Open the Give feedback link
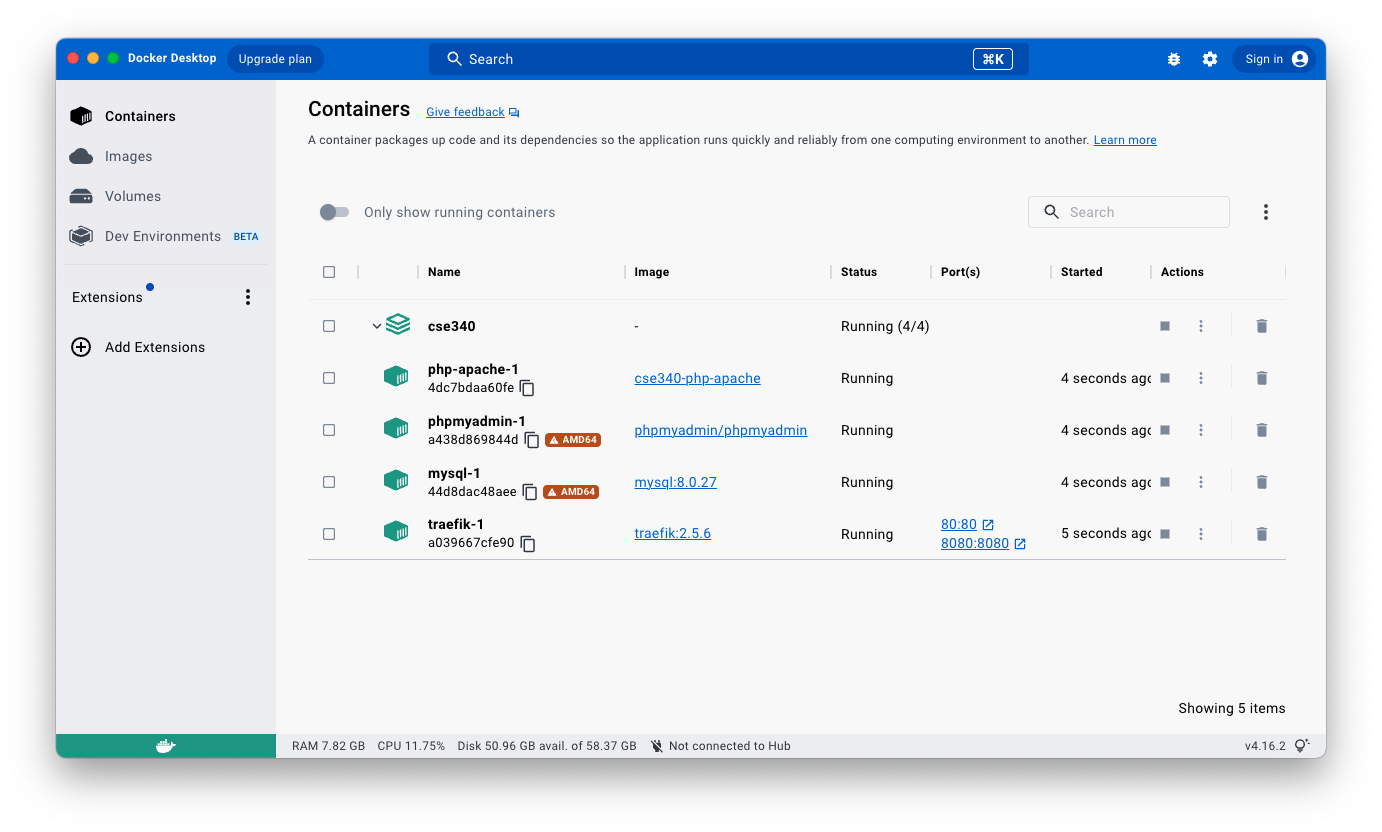Image resolution: width=1382 pixels, height=832 pixels. click(472, 112)
